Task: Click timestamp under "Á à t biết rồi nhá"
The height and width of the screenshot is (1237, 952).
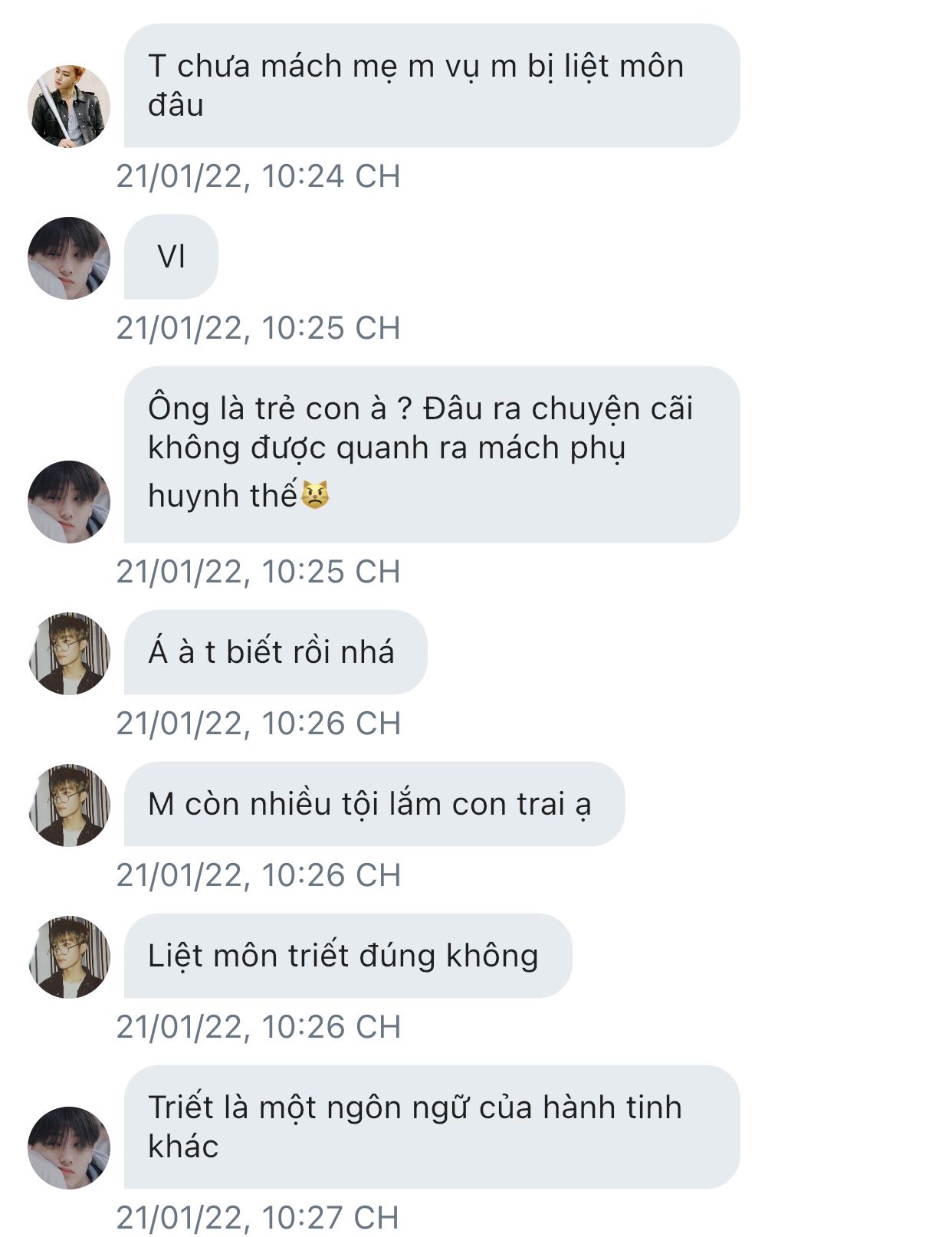Action: click(x=258, y=723)
